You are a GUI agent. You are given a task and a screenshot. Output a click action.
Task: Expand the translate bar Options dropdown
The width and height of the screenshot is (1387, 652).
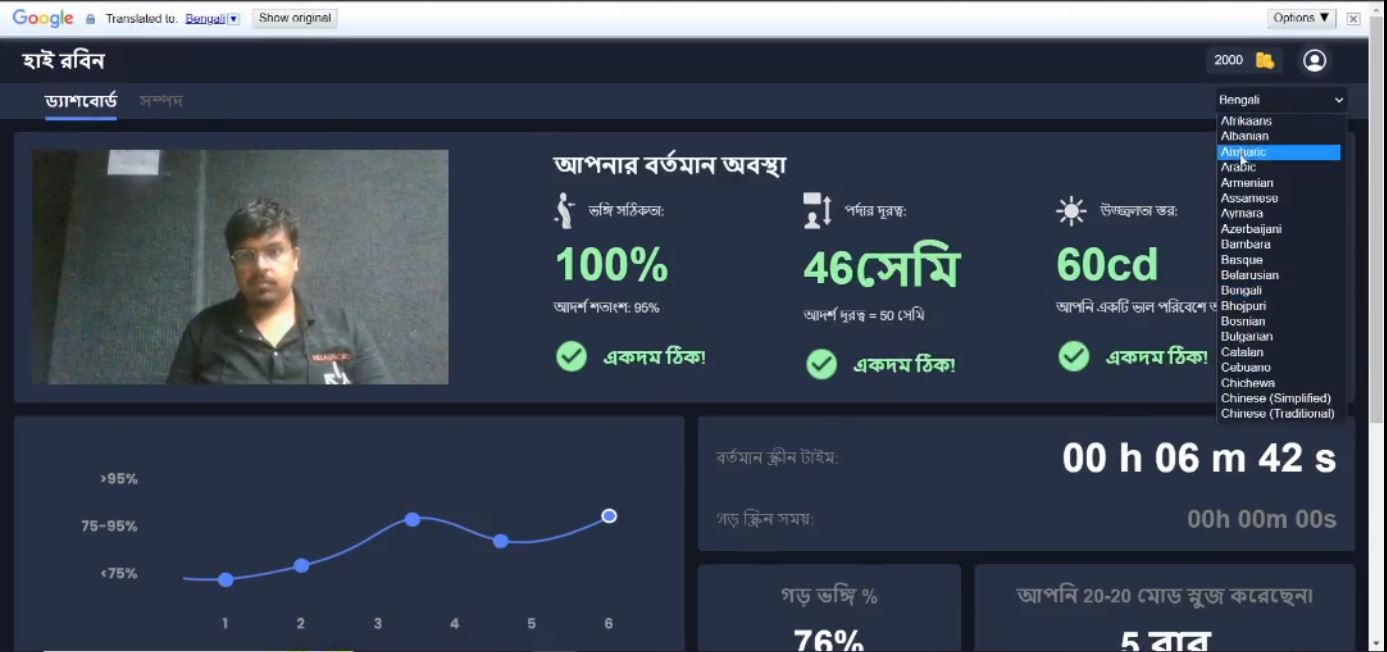pos(1302,18)
